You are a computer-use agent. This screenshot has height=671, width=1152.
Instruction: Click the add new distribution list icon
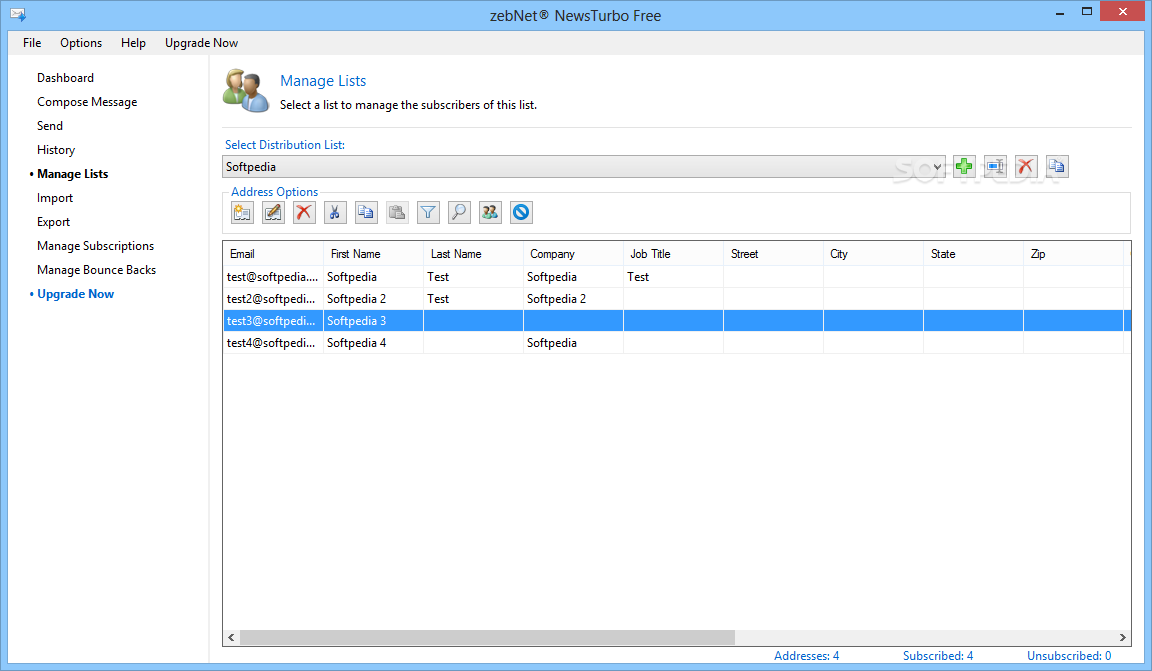click(964, 167)
